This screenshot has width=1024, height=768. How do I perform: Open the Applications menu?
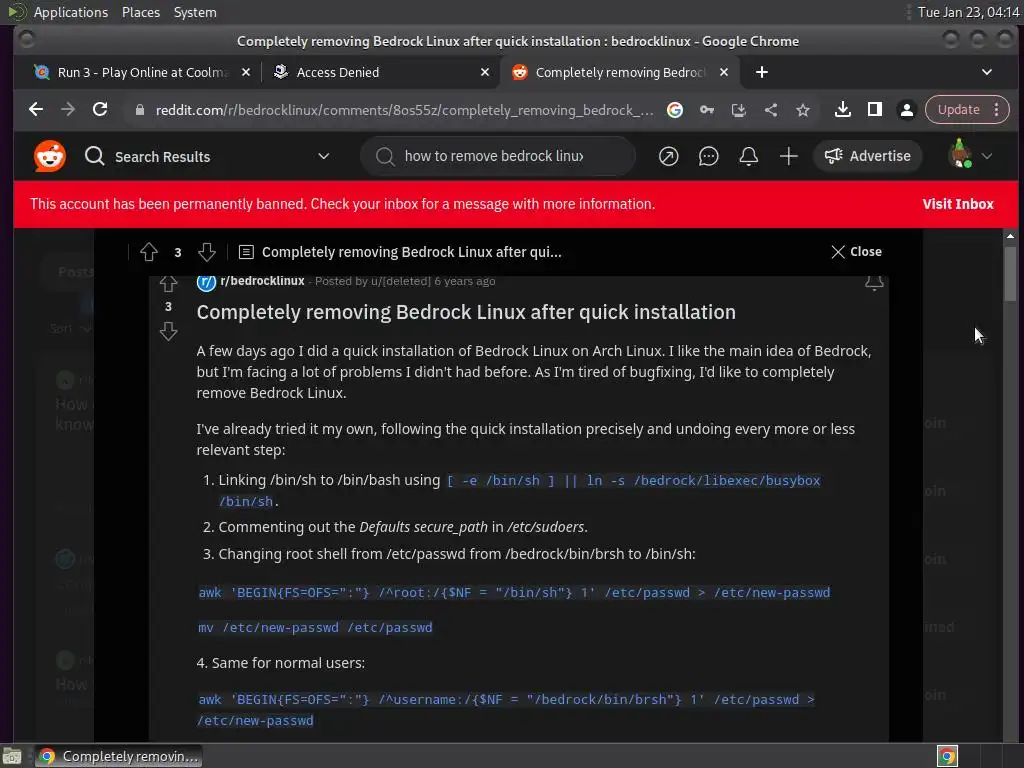point(71,12)
